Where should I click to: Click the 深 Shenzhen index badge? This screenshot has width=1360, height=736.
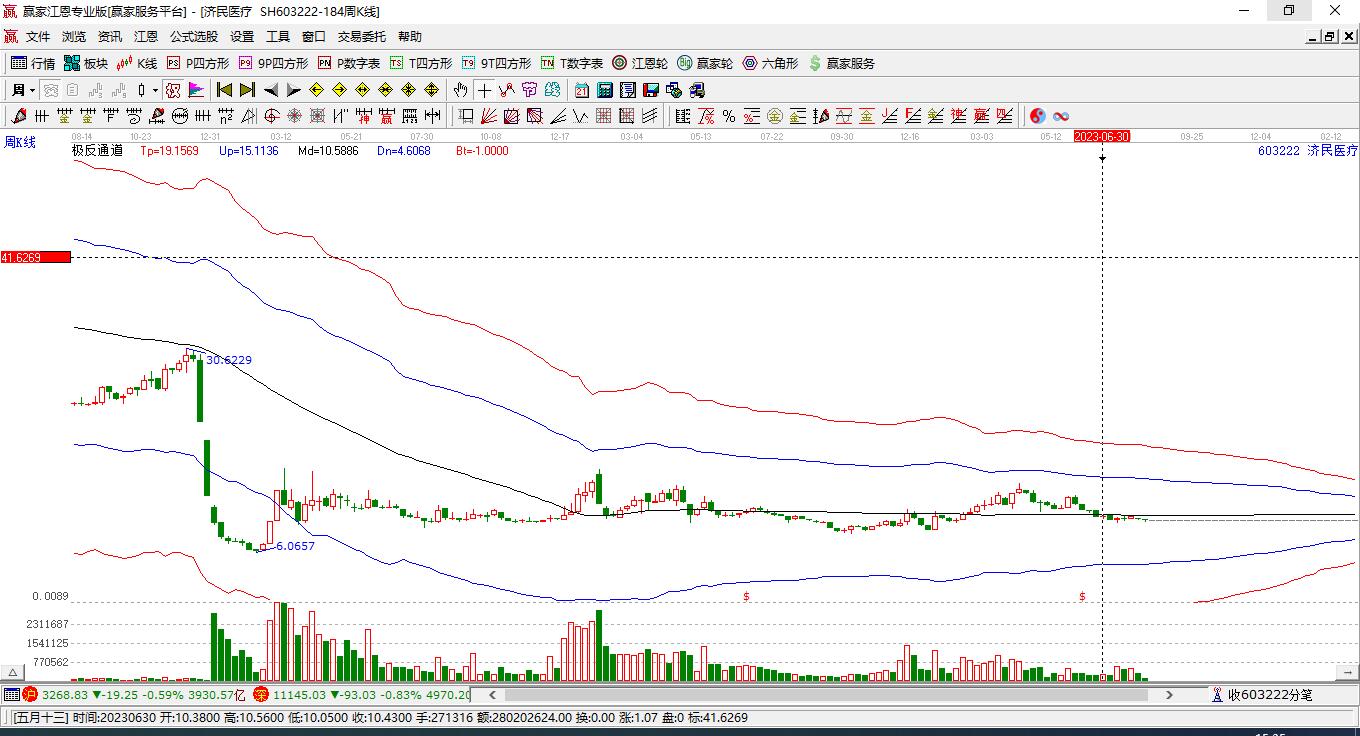point(261,695)
